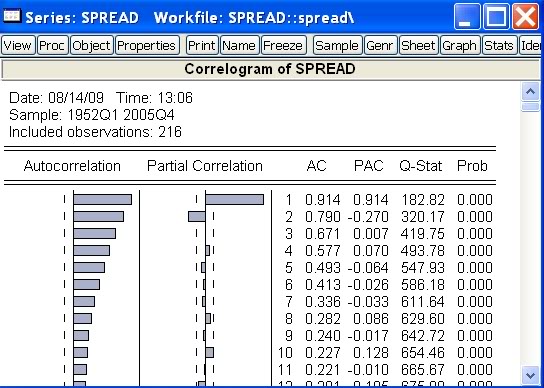
Task: Click the vertical scrollbar thumb
Action: point(530,107)
